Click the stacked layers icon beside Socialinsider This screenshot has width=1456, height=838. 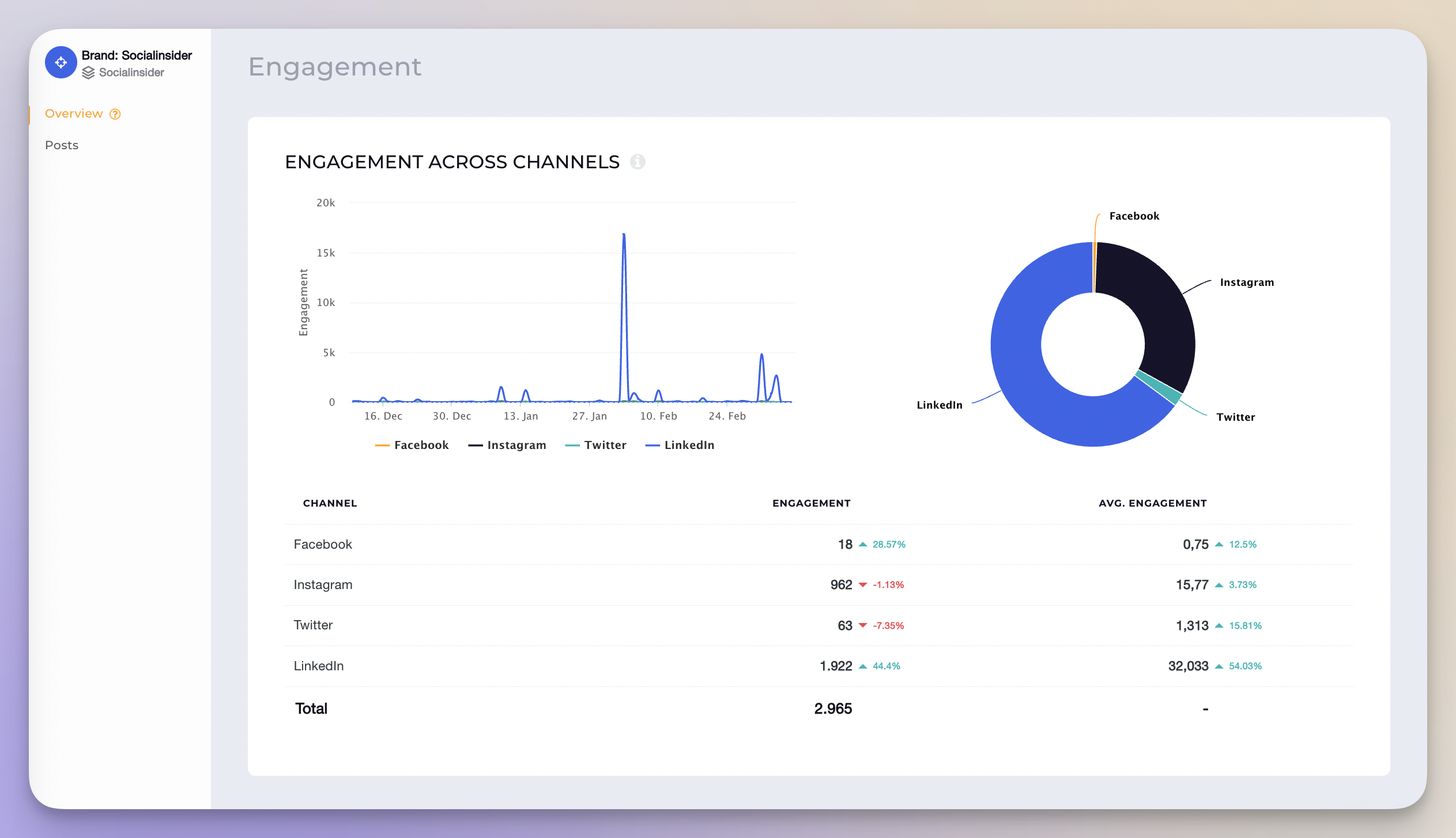[x=88, y=73]
